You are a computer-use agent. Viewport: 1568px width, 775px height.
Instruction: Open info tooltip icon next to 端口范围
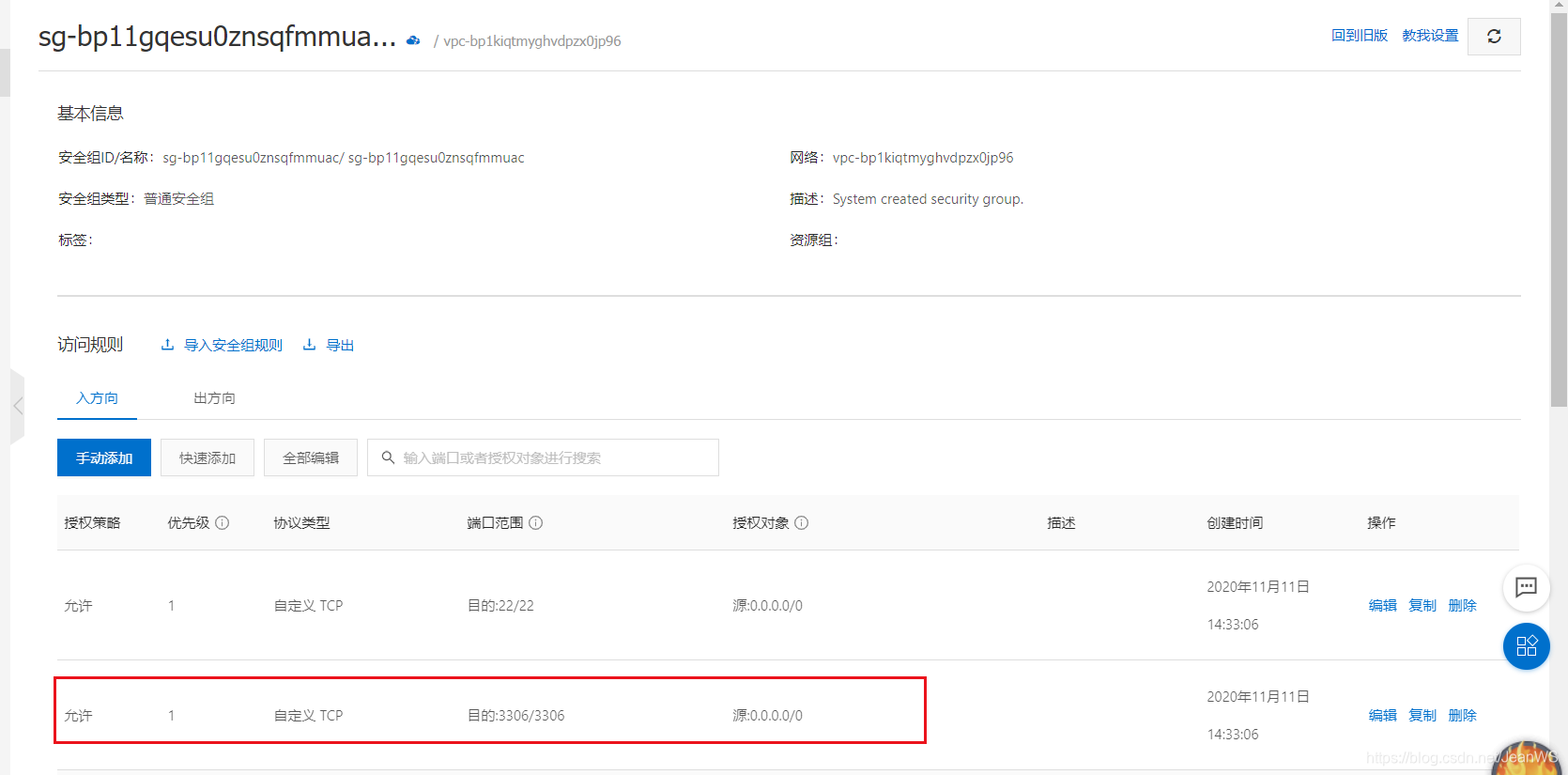[536, 523]
